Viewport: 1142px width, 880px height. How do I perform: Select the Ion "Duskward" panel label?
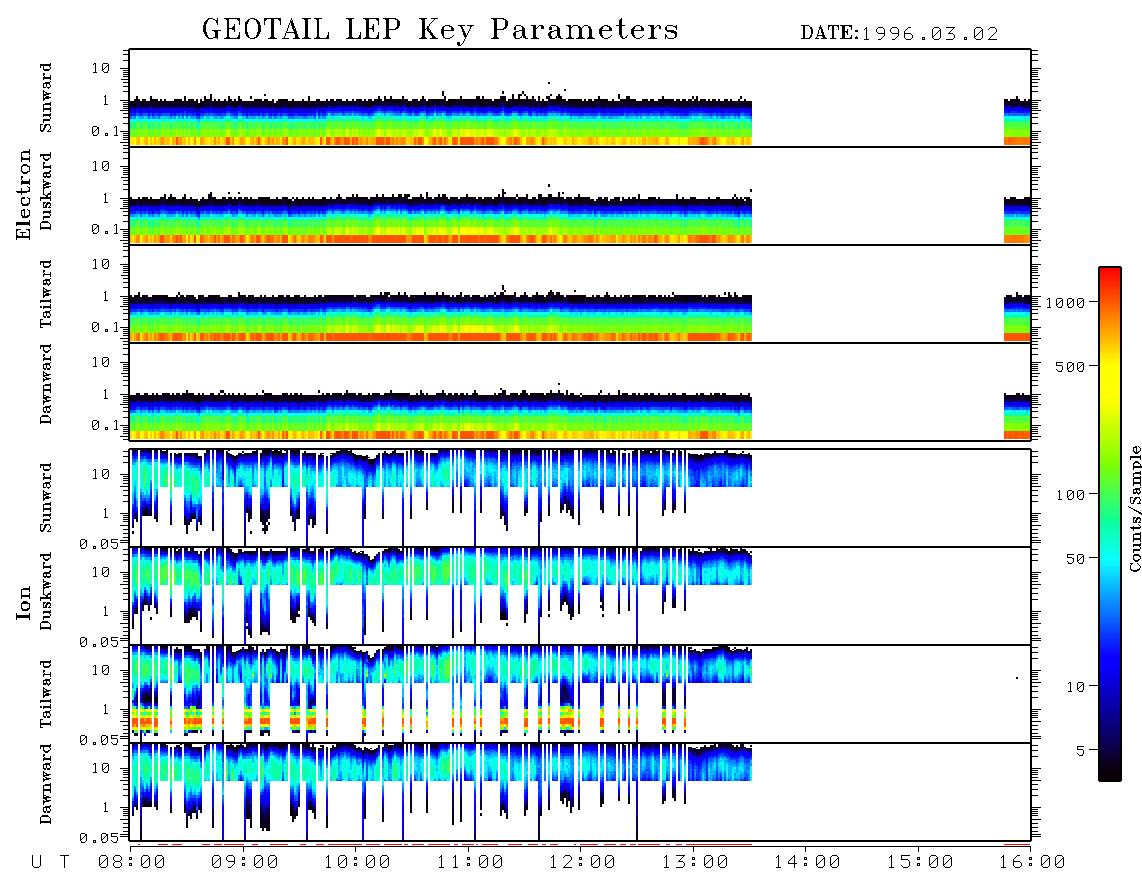(x=46, y=591)
